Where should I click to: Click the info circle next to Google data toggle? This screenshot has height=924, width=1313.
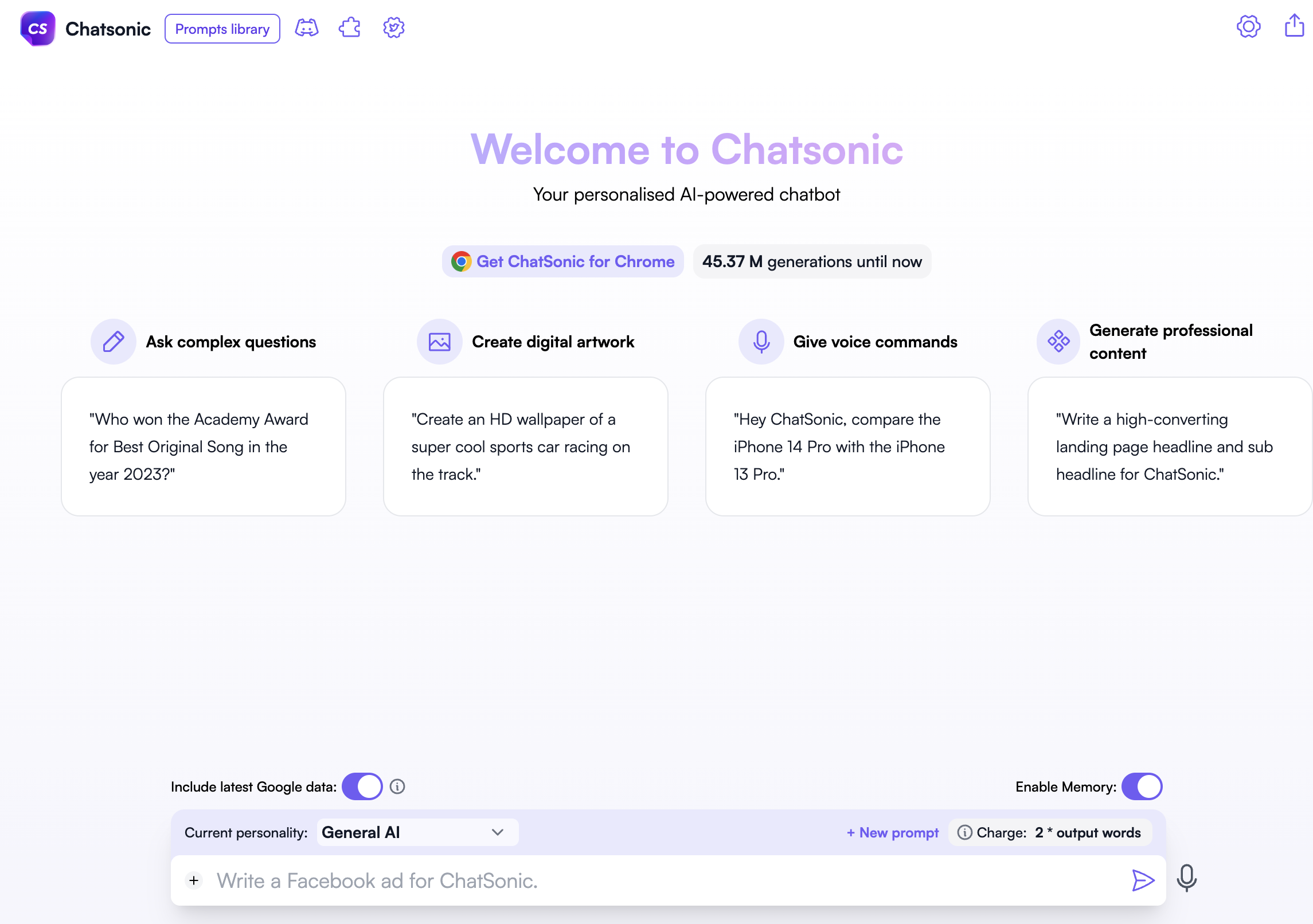click(398, 788)
